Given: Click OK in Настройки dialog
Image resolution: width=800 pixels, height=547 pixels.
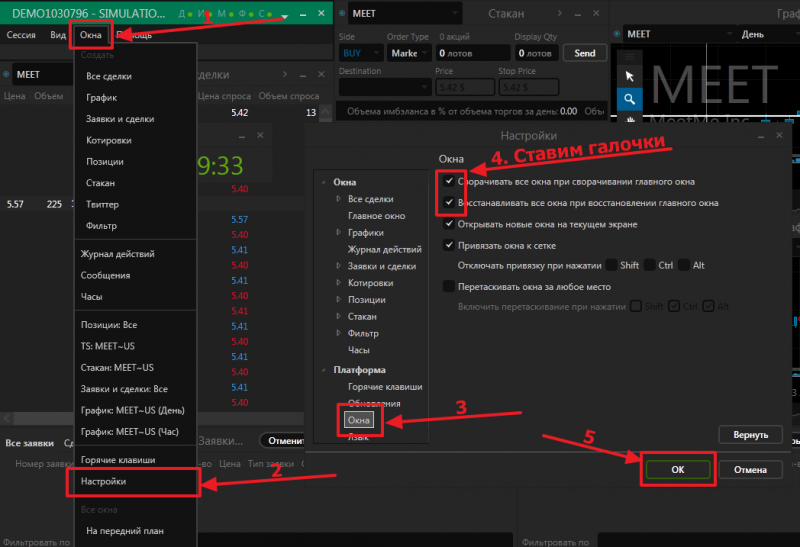Looking at the screenshot, I should click(678, 469).
